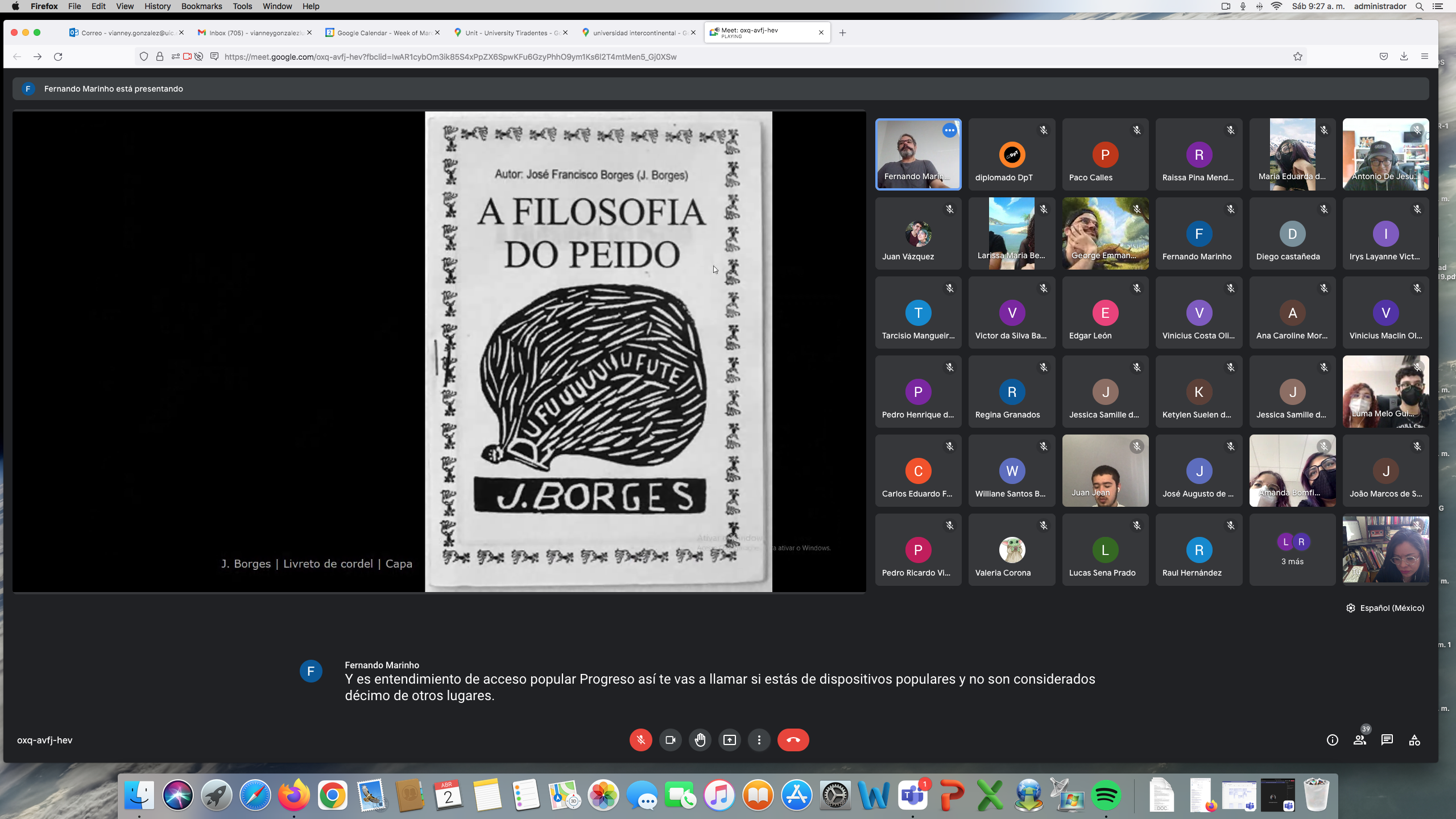This screenshot has height=819, width=1456.
Task: Open the Control Center list icon
Action: coord(1437,6)
